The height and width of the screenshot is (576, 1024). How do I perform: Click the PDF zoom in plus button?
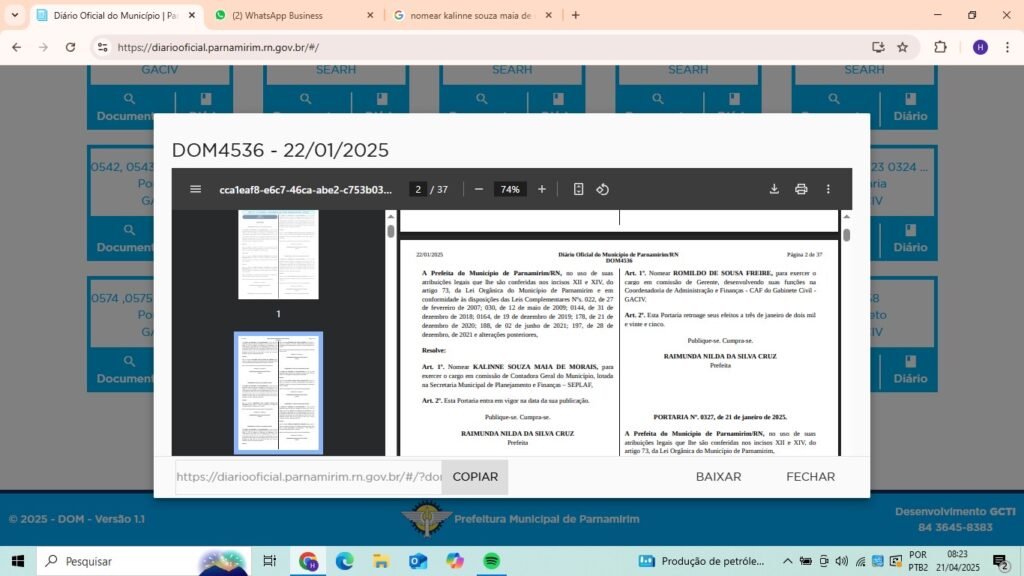[542, 189]
